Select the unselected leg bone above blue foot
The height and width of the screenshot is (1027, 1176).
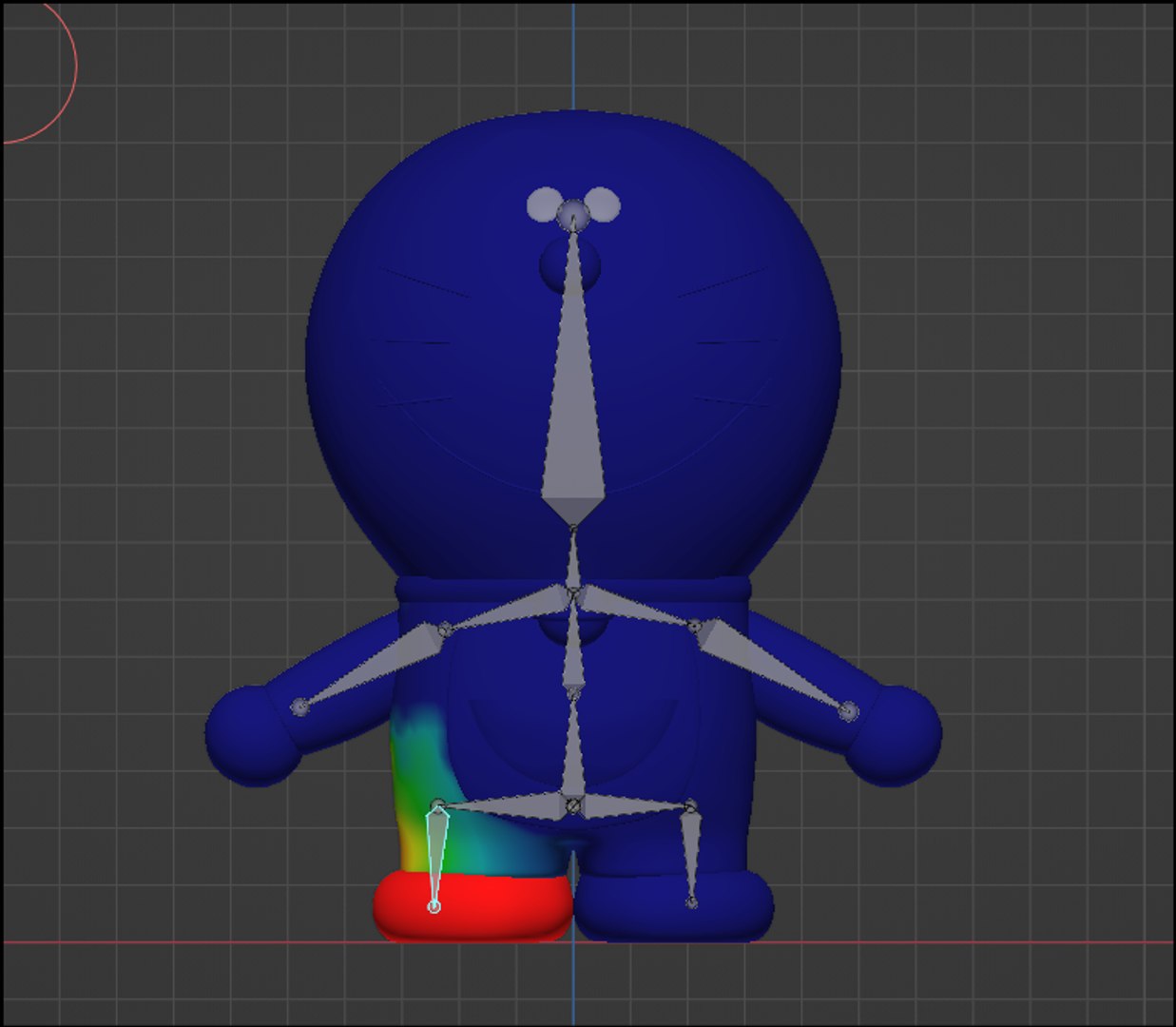[x=690, y=854]
